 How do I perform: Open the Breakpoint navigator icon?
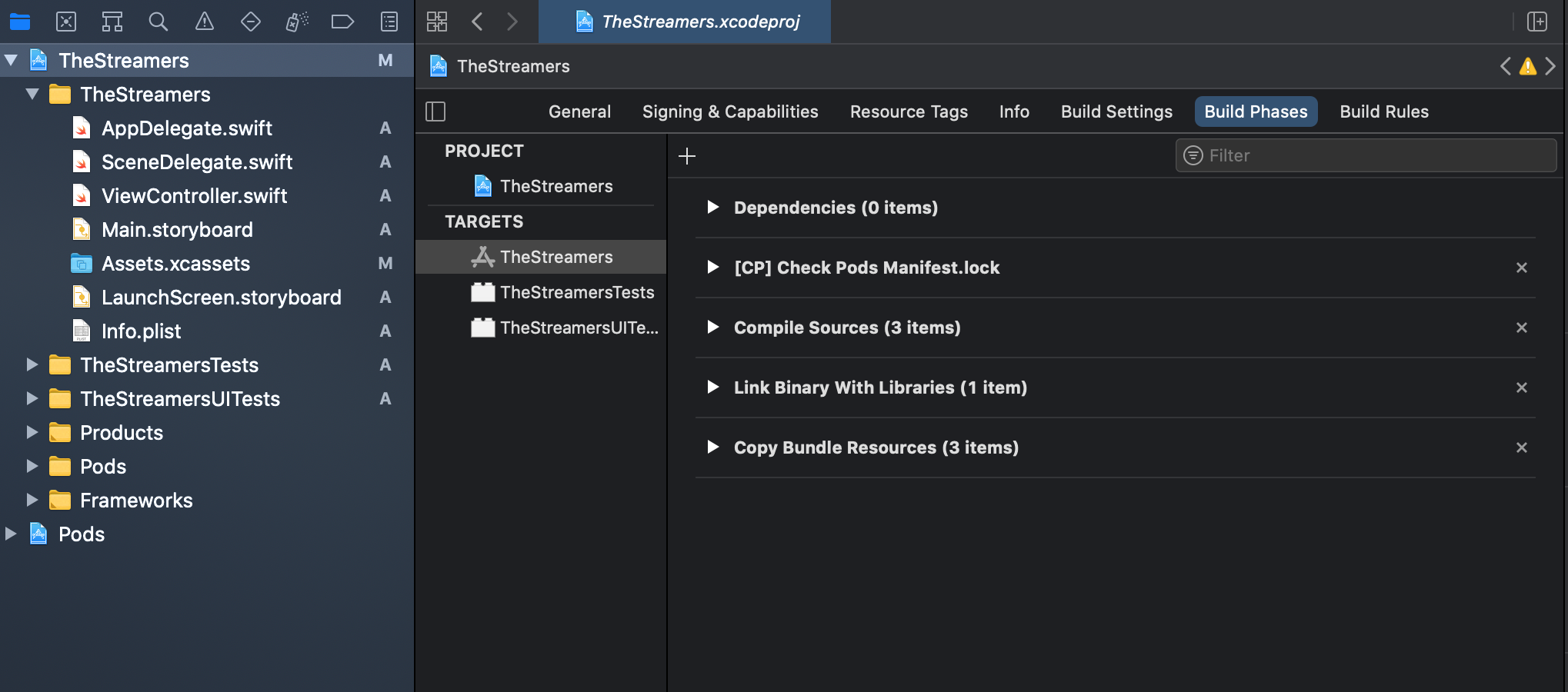[x=342, y=22]
